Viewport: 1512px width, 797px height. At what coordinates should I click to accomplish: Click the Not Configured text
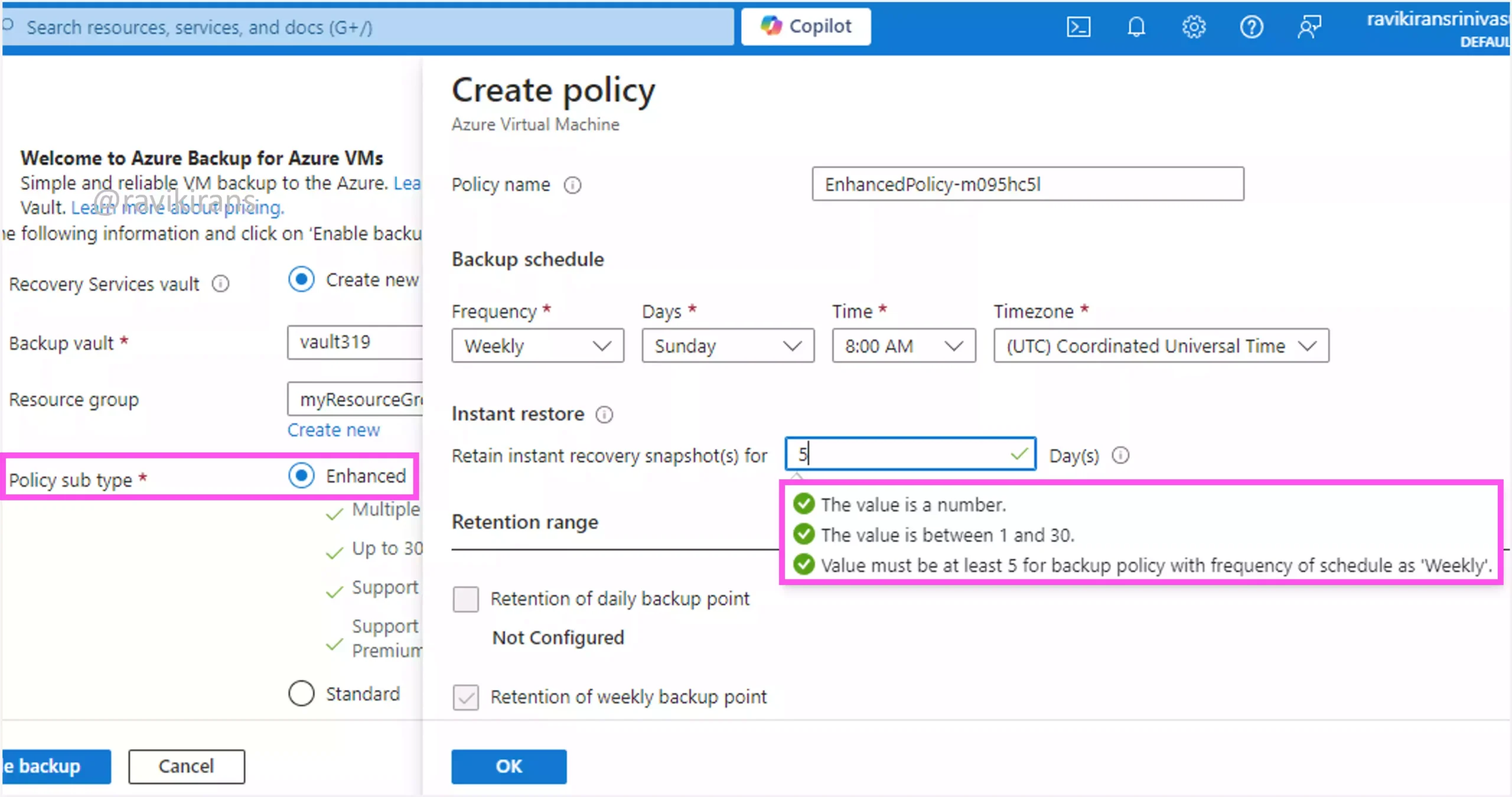coord(558,638)
